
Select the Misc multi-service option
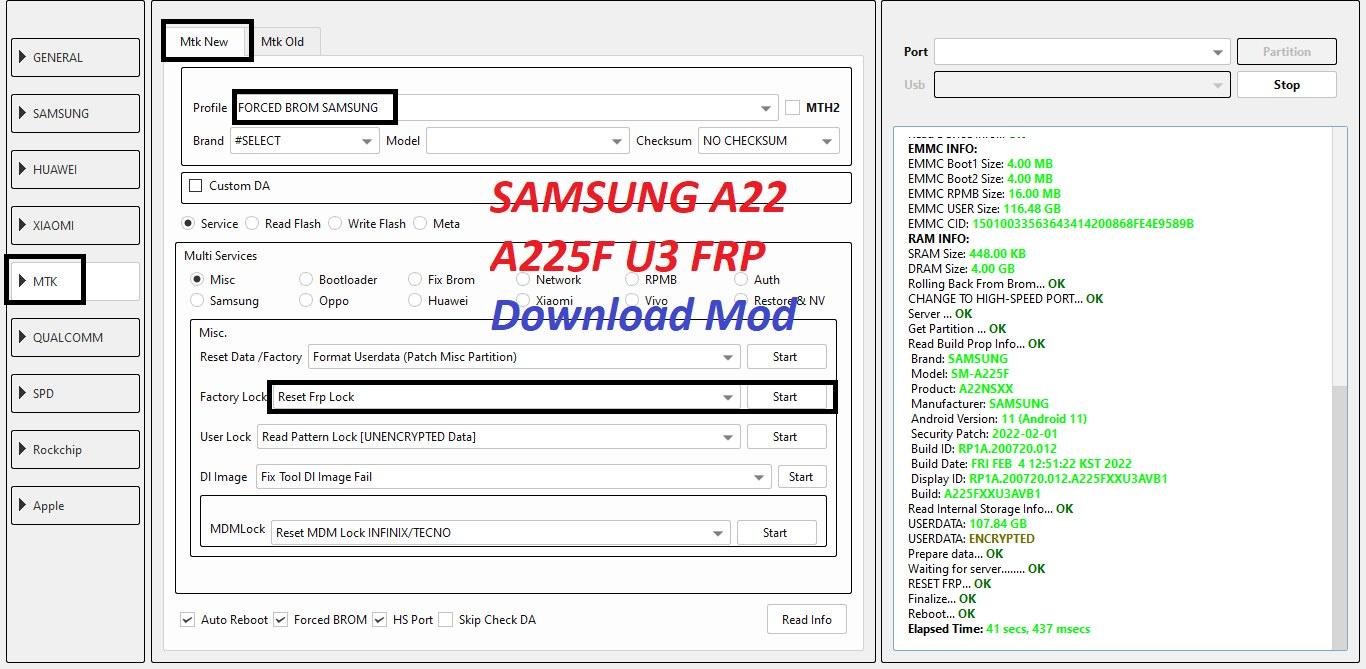pos(198,279)
